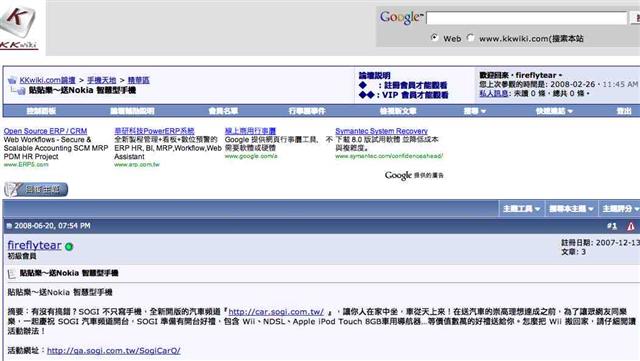Image resolution: width=640 pixels, height=361 pixels.
Task: Click the post status icon beside 2008-06-20
Action: pos(9,226)
